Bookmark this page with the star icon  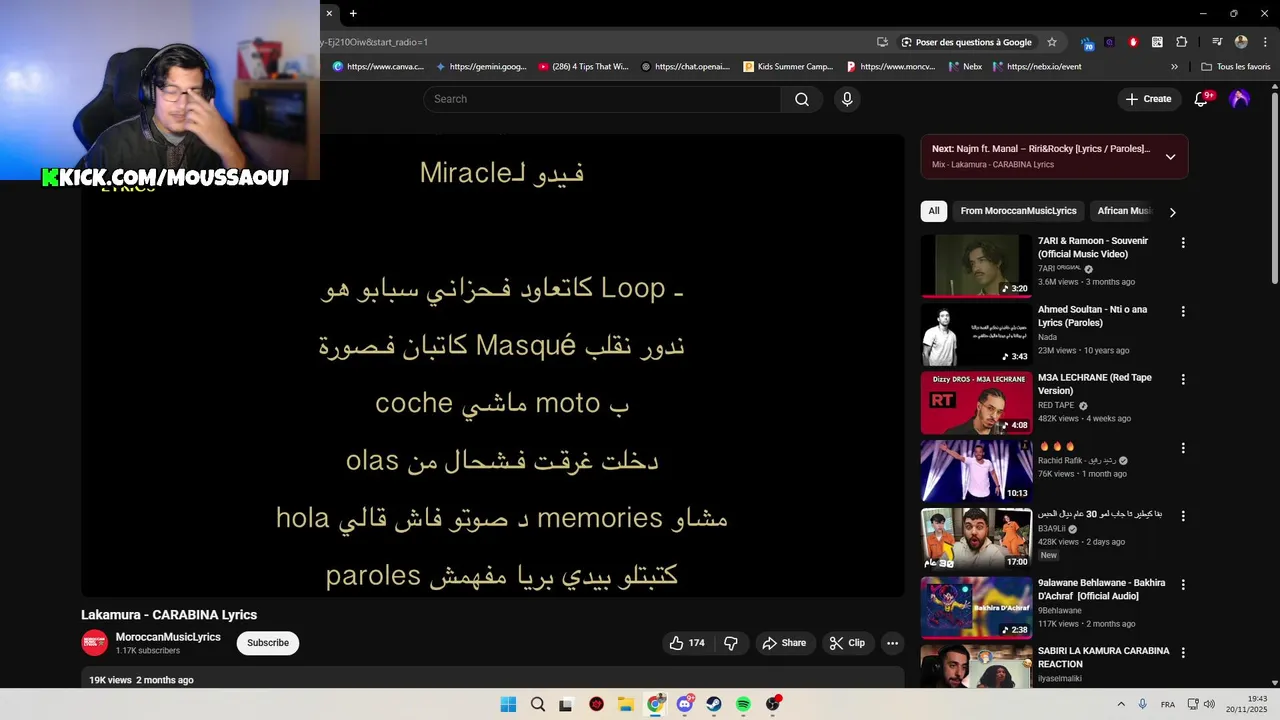pyautogui.click(x=1052, y=42)
